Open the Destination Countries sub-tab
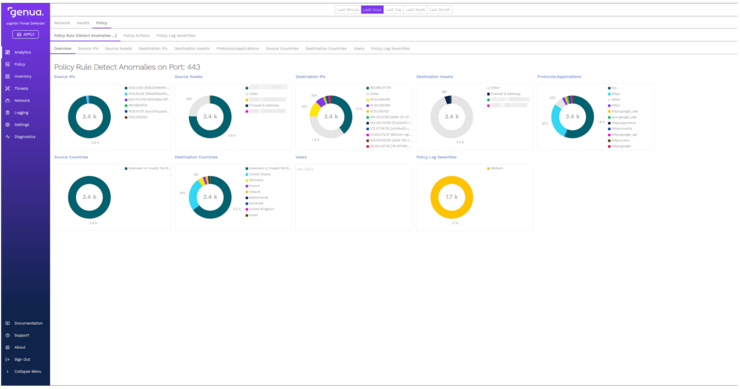 (x=326, y=49)
